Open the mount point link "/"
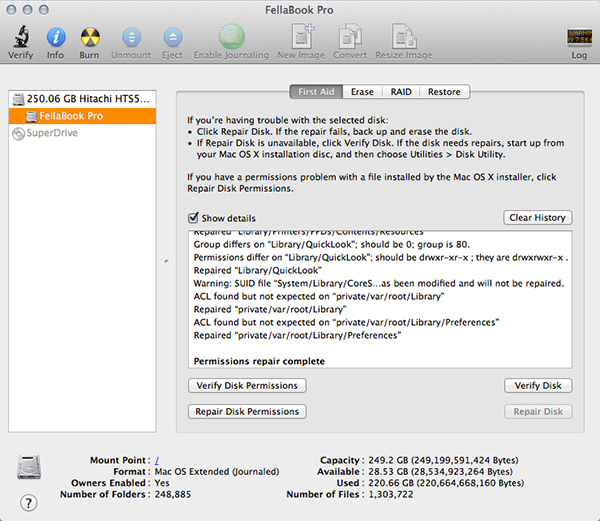Viewport: 600px width, 521px height. [157, 460]
